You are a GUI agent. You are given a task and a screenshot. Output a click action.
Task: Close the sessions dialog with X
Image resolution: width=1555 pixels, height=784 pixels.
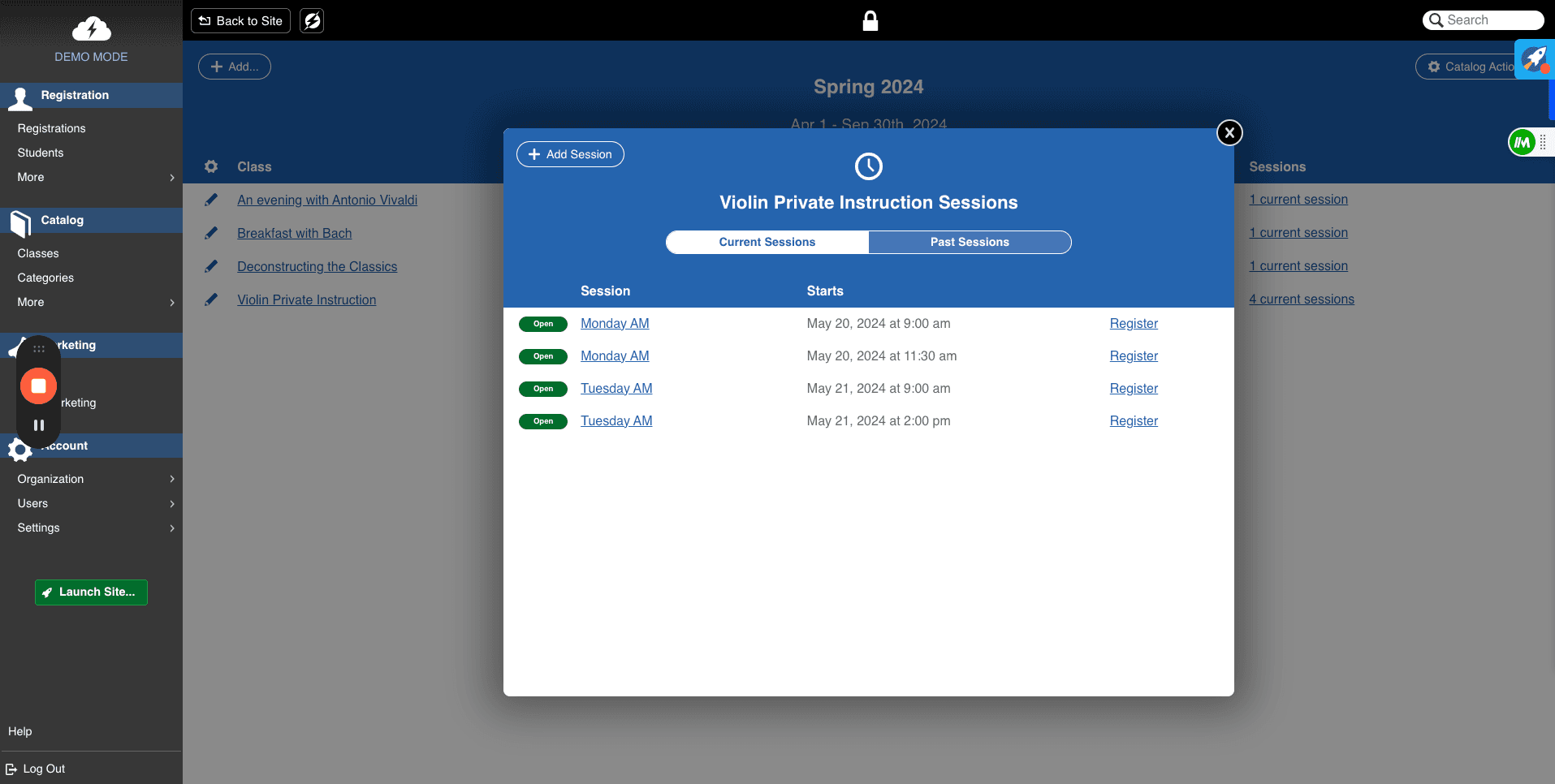(x=1229, y=132)
